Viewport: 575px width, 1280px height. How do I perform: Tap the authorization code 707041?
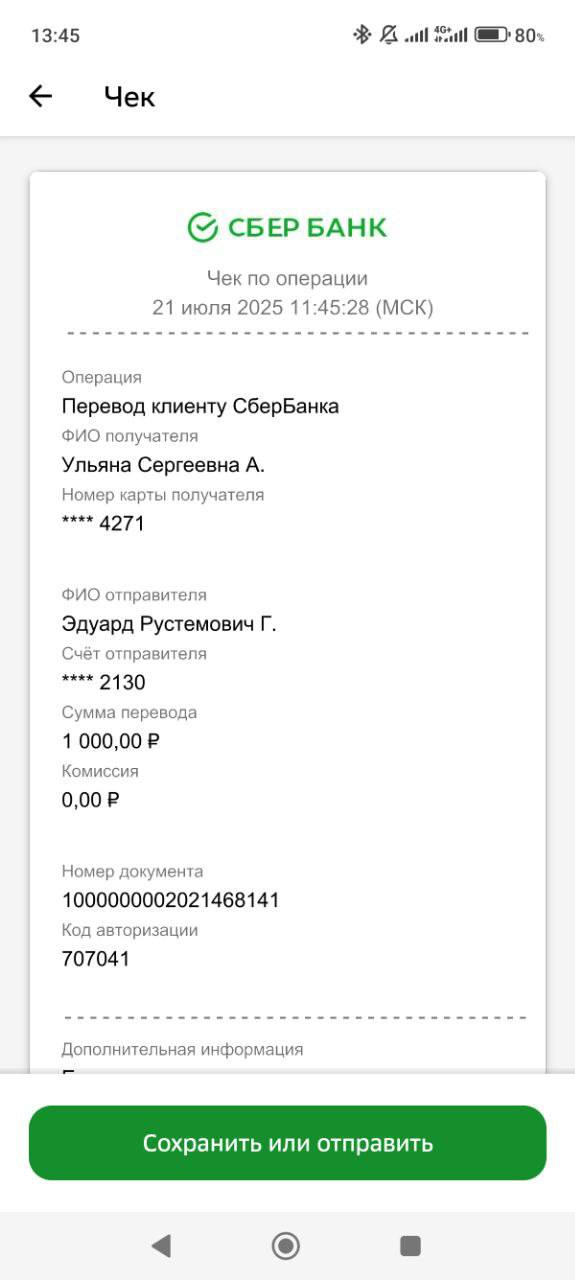click(96, 959)
